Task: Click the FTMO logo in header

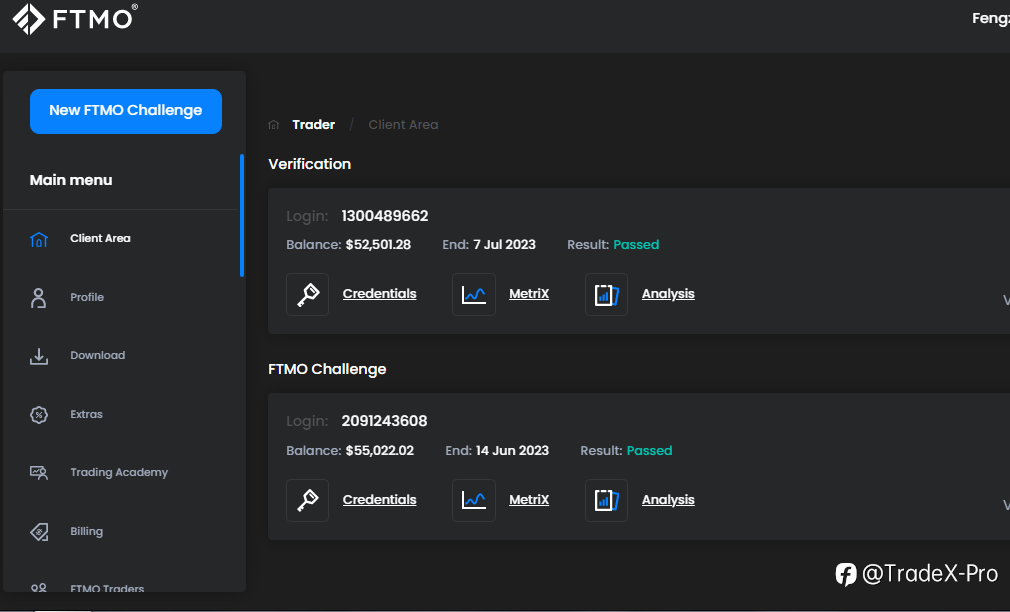Action: [75, 19]
